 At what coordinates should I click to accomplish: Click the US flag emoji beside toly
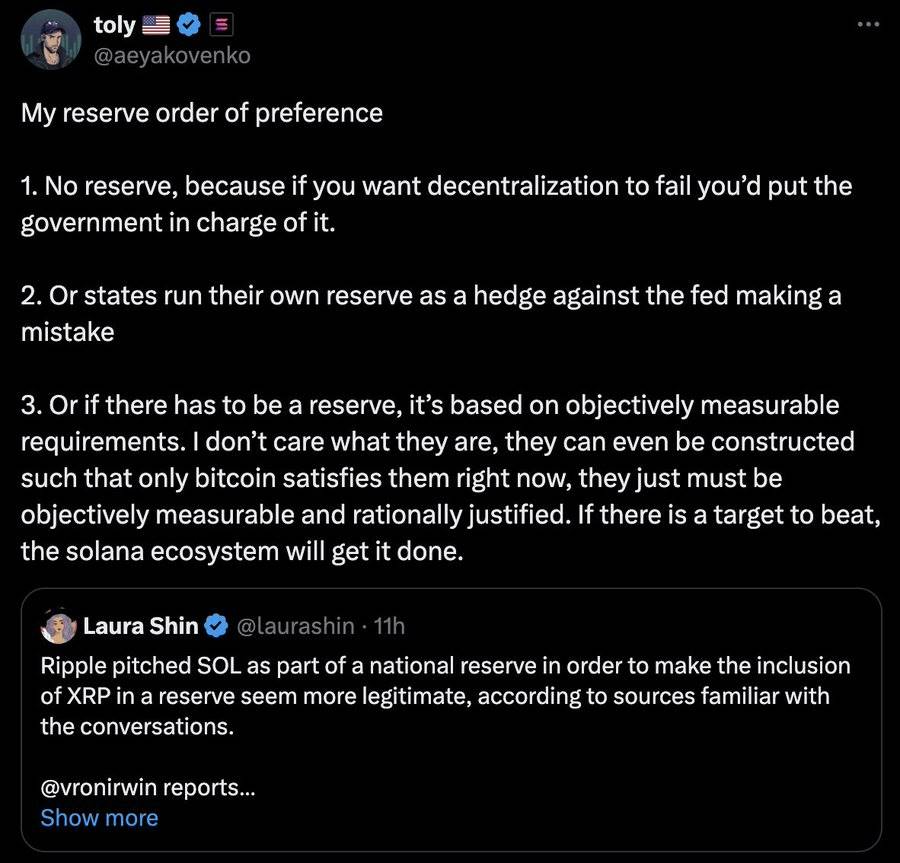click(159, 25)
